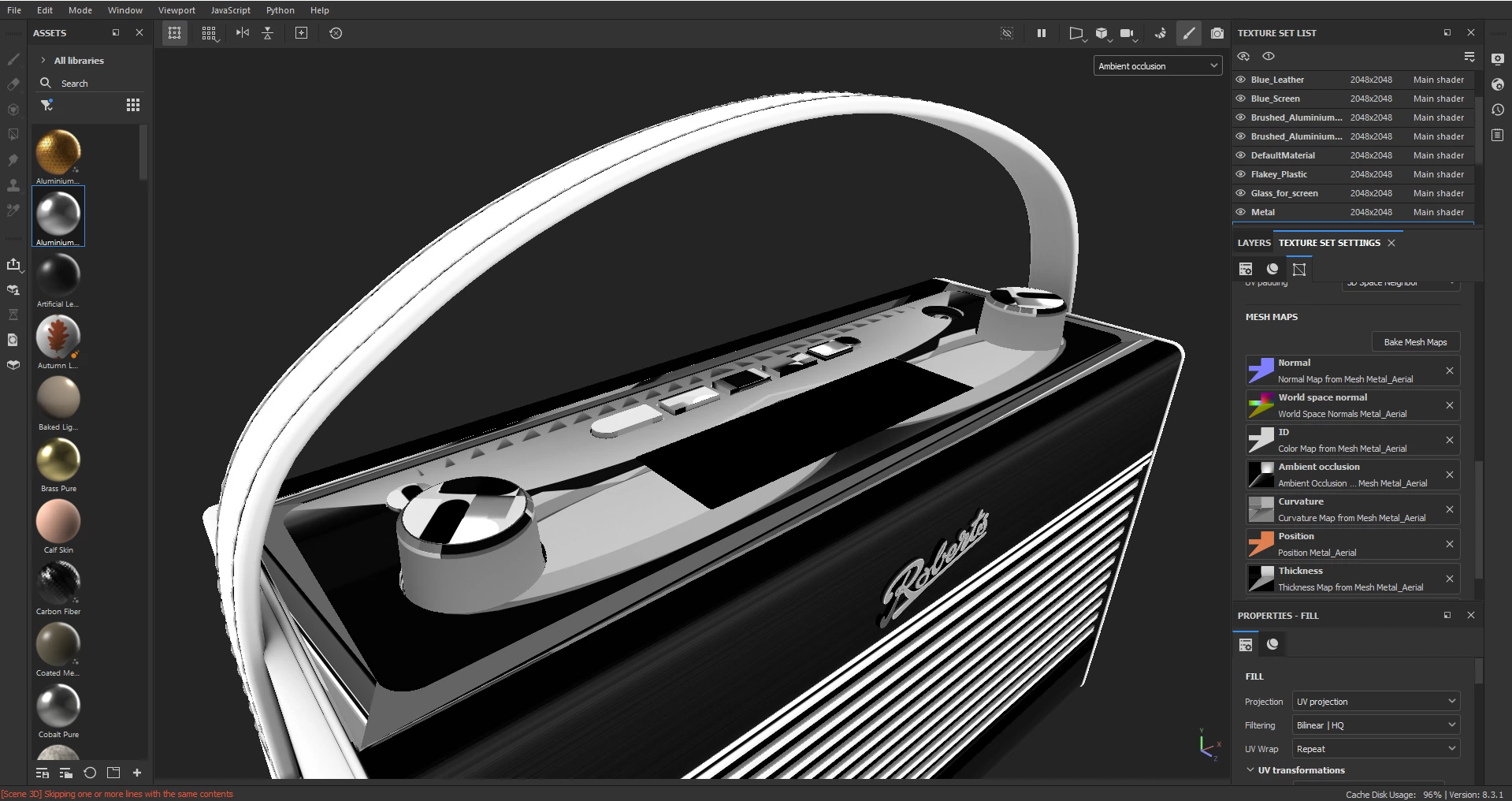Switch to the LAYERS tab
Screen dimensions: 1512x801
point(1254,243)
